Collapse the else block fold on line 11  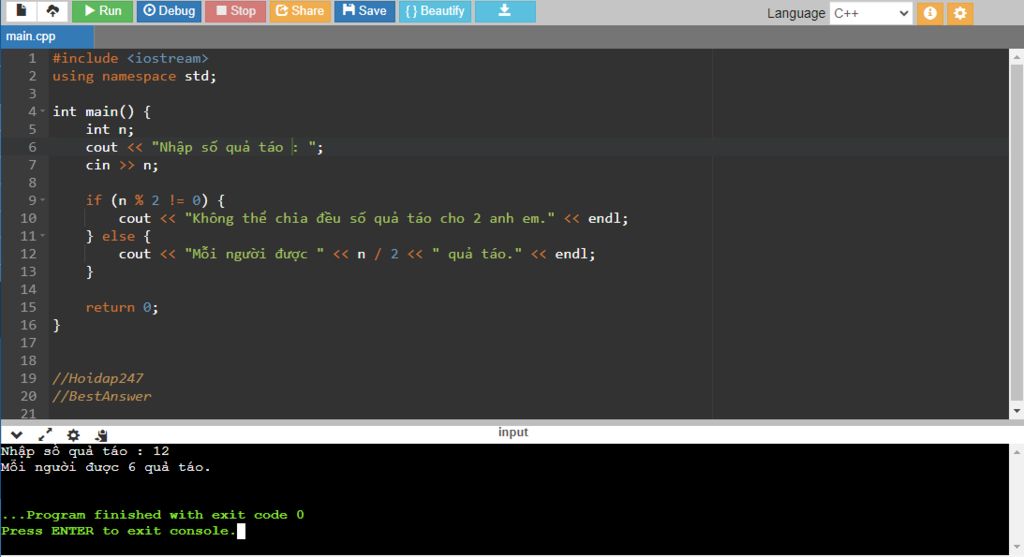(x=43, y=236)
